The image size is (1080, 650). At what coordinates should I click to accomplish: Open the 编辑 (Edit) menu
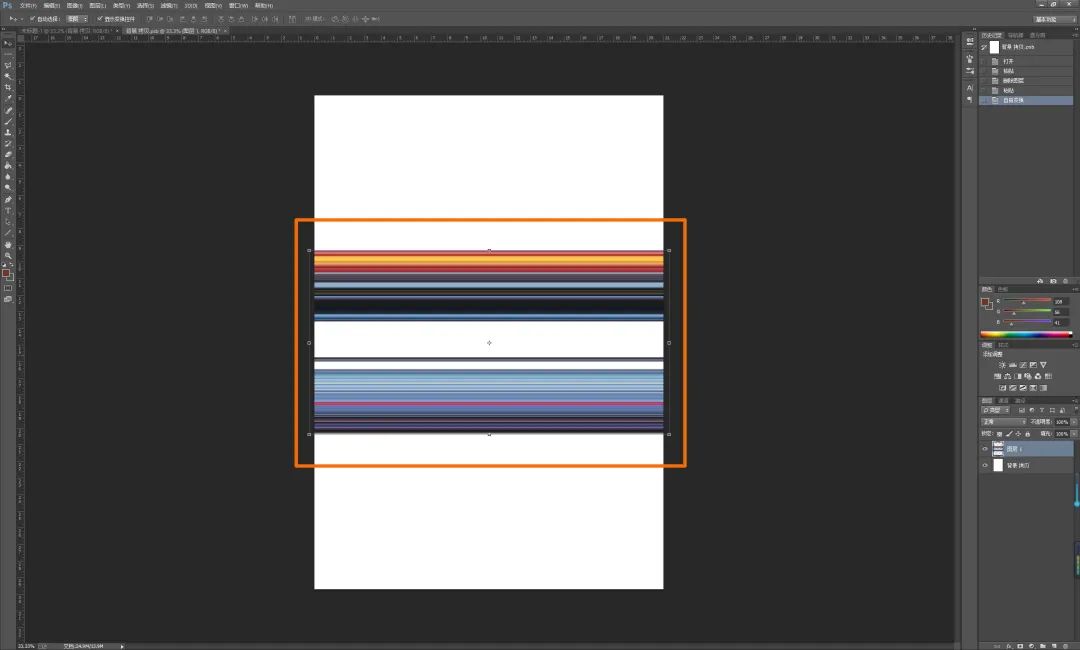click(52, 6)
